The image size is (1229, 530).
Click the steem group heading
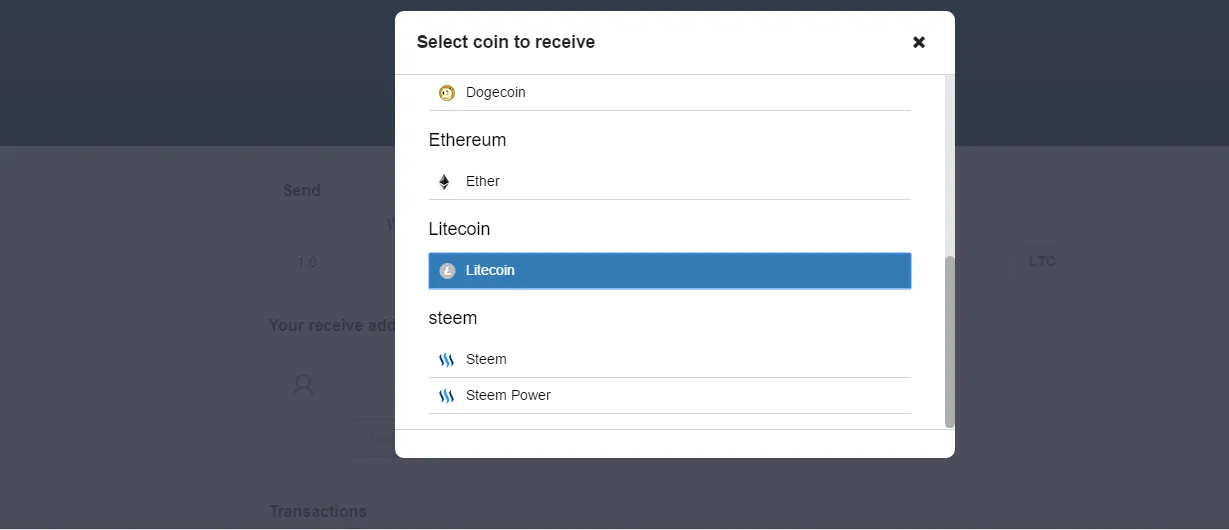[453, 318]
